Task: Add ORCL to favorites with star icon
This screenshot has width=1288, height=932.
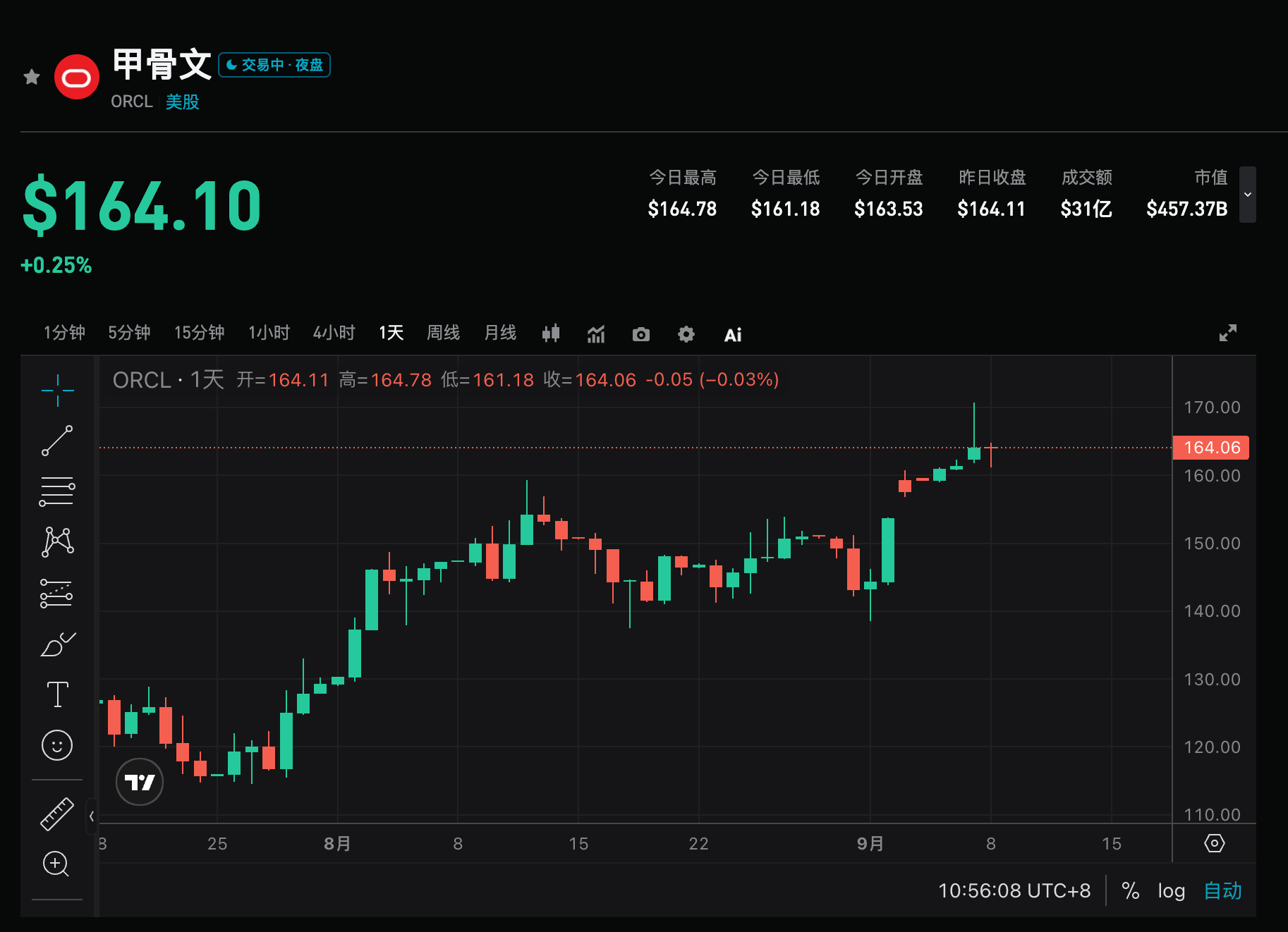Action: point(31,77)
